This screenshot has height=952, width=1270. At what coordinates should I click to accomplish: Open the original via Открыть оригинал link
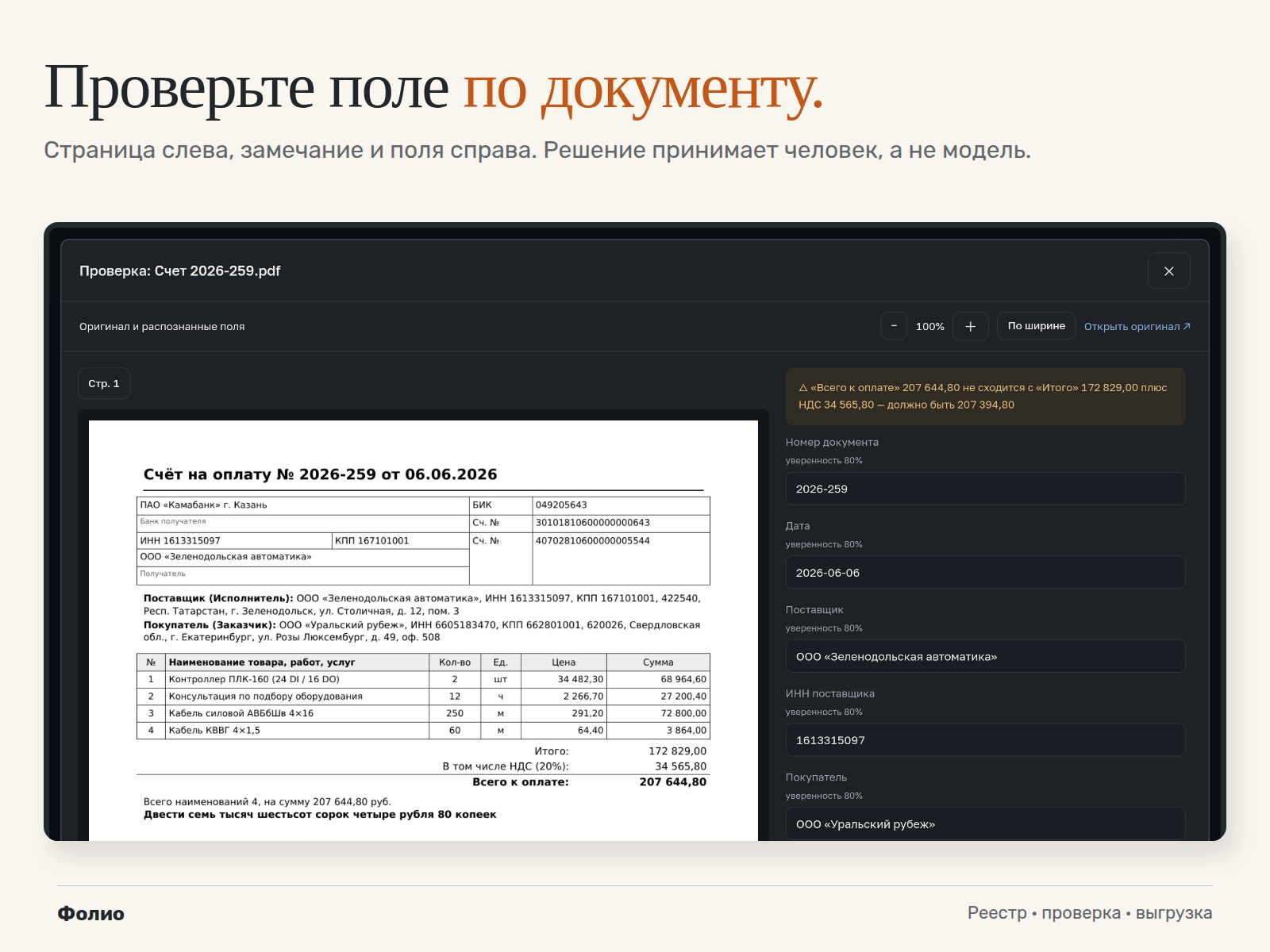pyautogui.click(x=1137, y=326)
